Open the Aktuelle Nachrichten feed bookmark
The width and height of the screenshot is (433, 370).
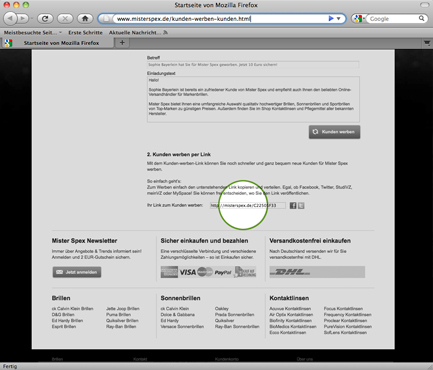(x=138, y=32)
